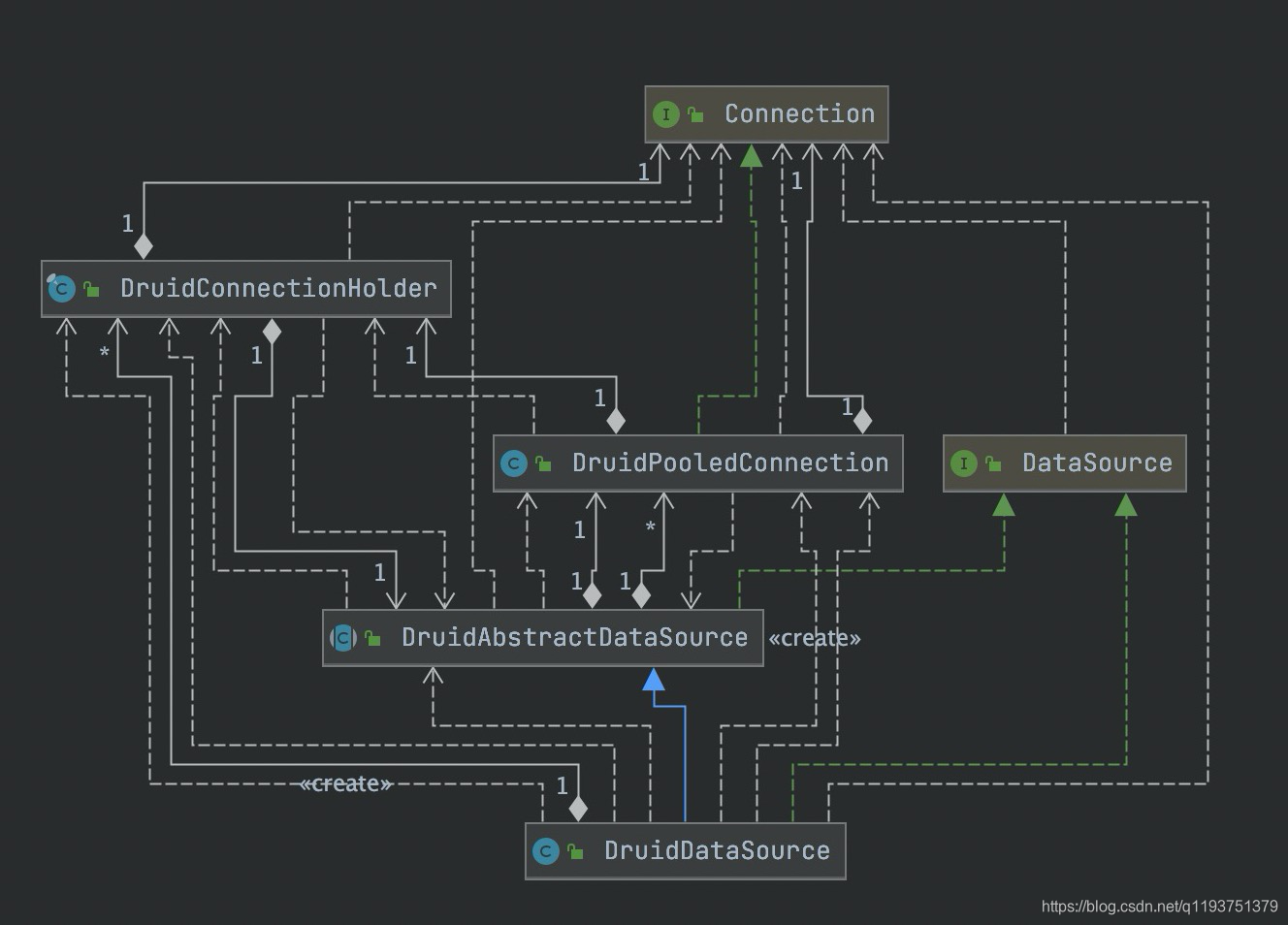Click the green lock icon on DruidDataSource

point(575,851)
